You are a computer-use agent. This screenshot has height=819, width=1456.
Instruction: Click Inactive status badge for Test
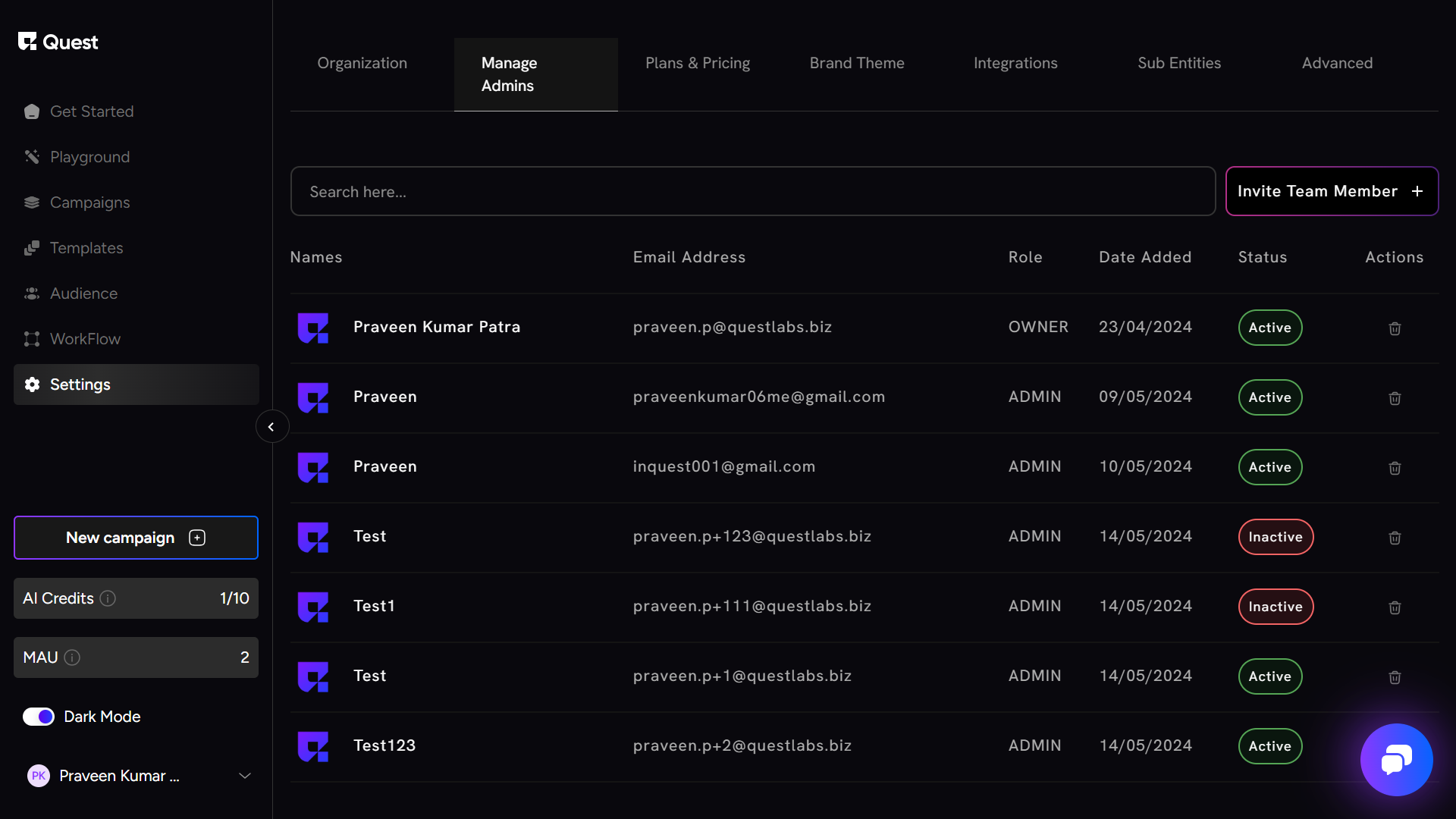(x=1275, y=537)
